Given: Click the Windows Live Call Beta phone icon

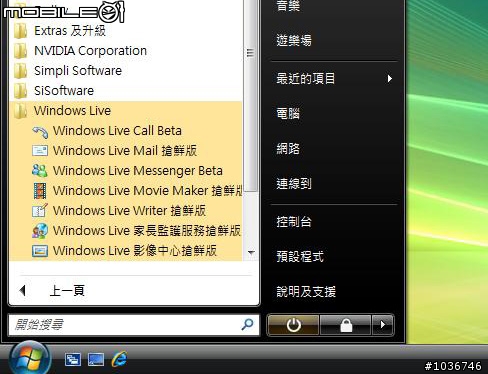Looking at the screenshot, I should pyautogui.click(x=40, y=131).
